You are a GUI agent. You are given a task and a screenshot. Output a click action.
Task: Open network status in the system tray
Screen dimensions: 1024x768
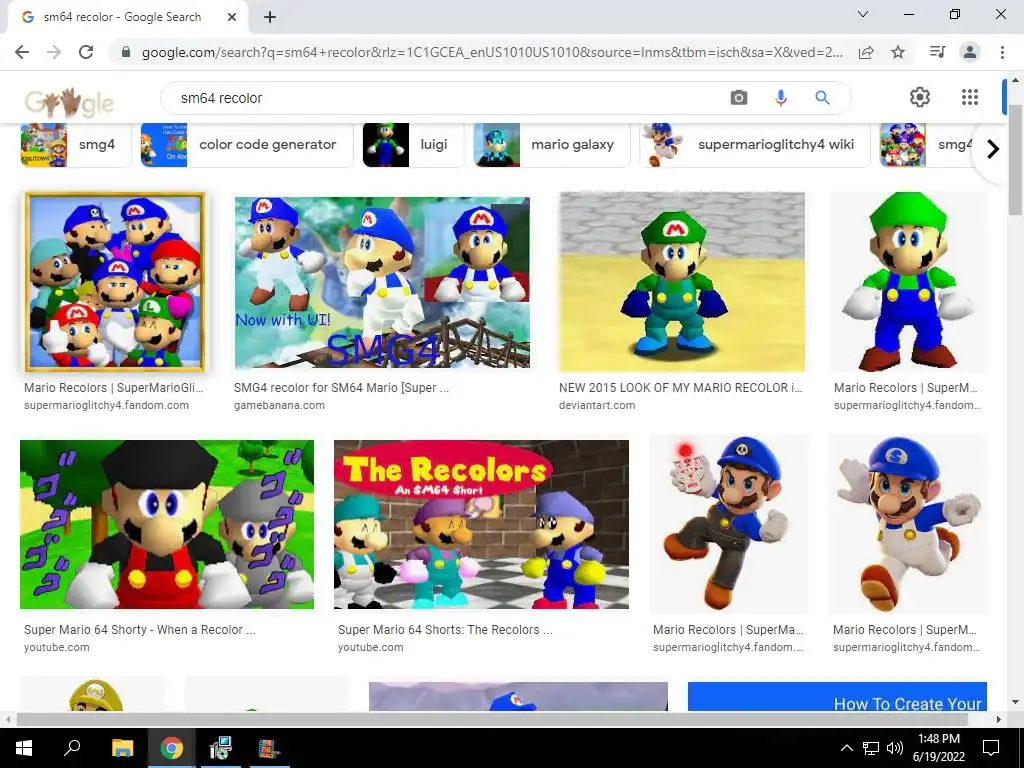click(871, 748)
